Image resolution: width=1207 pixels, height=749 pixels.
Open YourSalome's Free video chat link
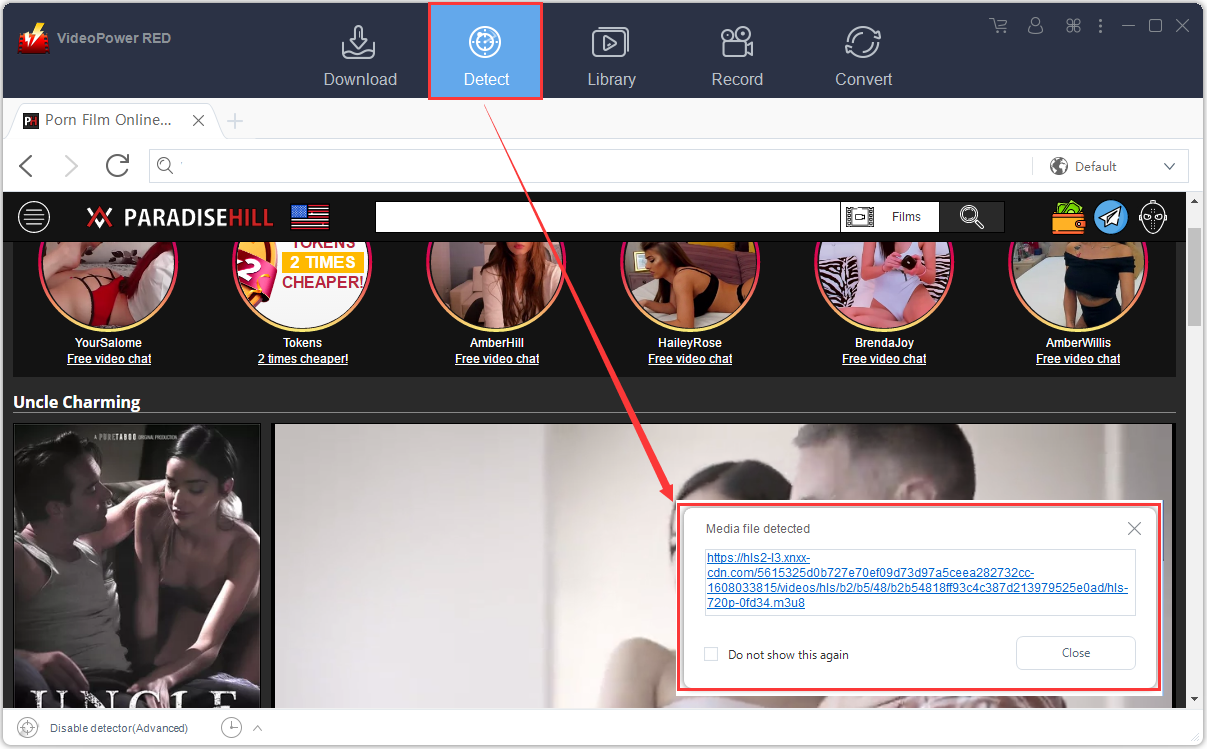[109, 359]
